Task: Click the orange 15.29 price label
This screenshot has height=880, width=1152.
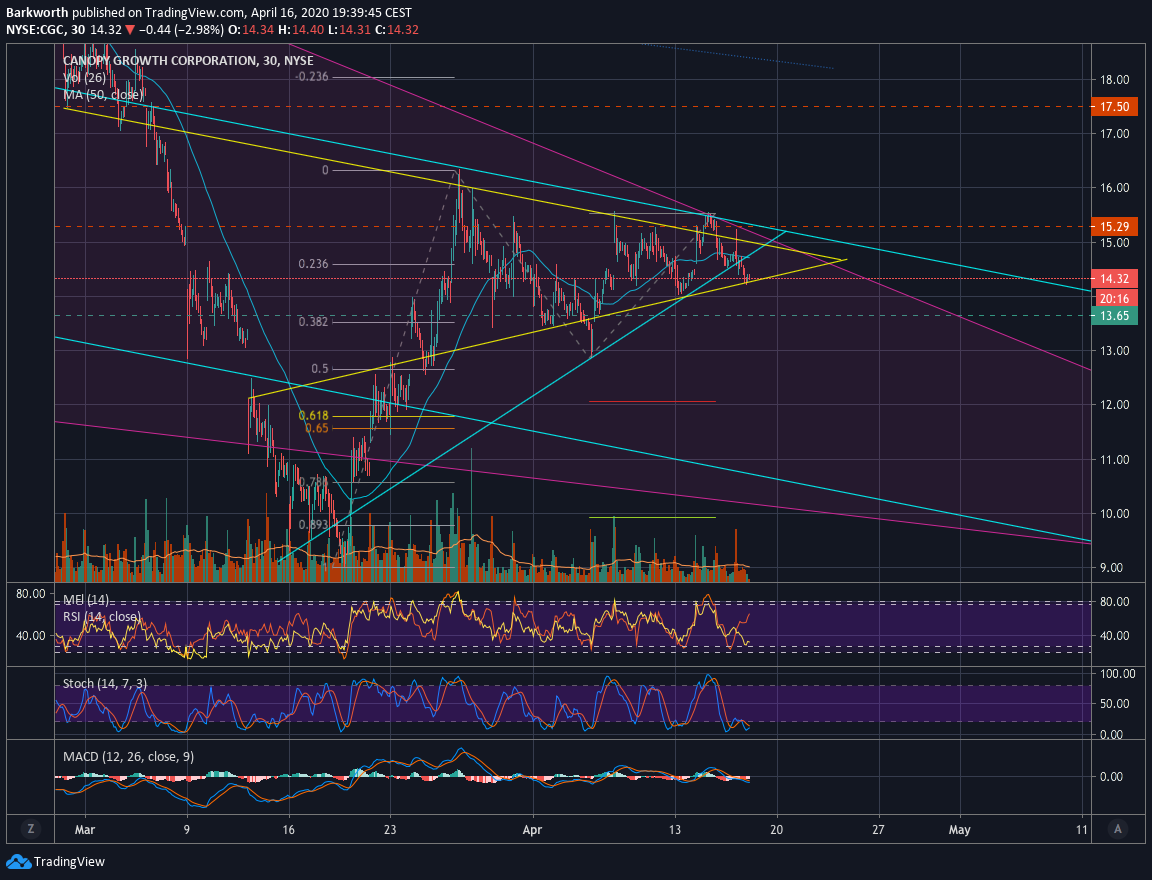Action: [1115, 227]
